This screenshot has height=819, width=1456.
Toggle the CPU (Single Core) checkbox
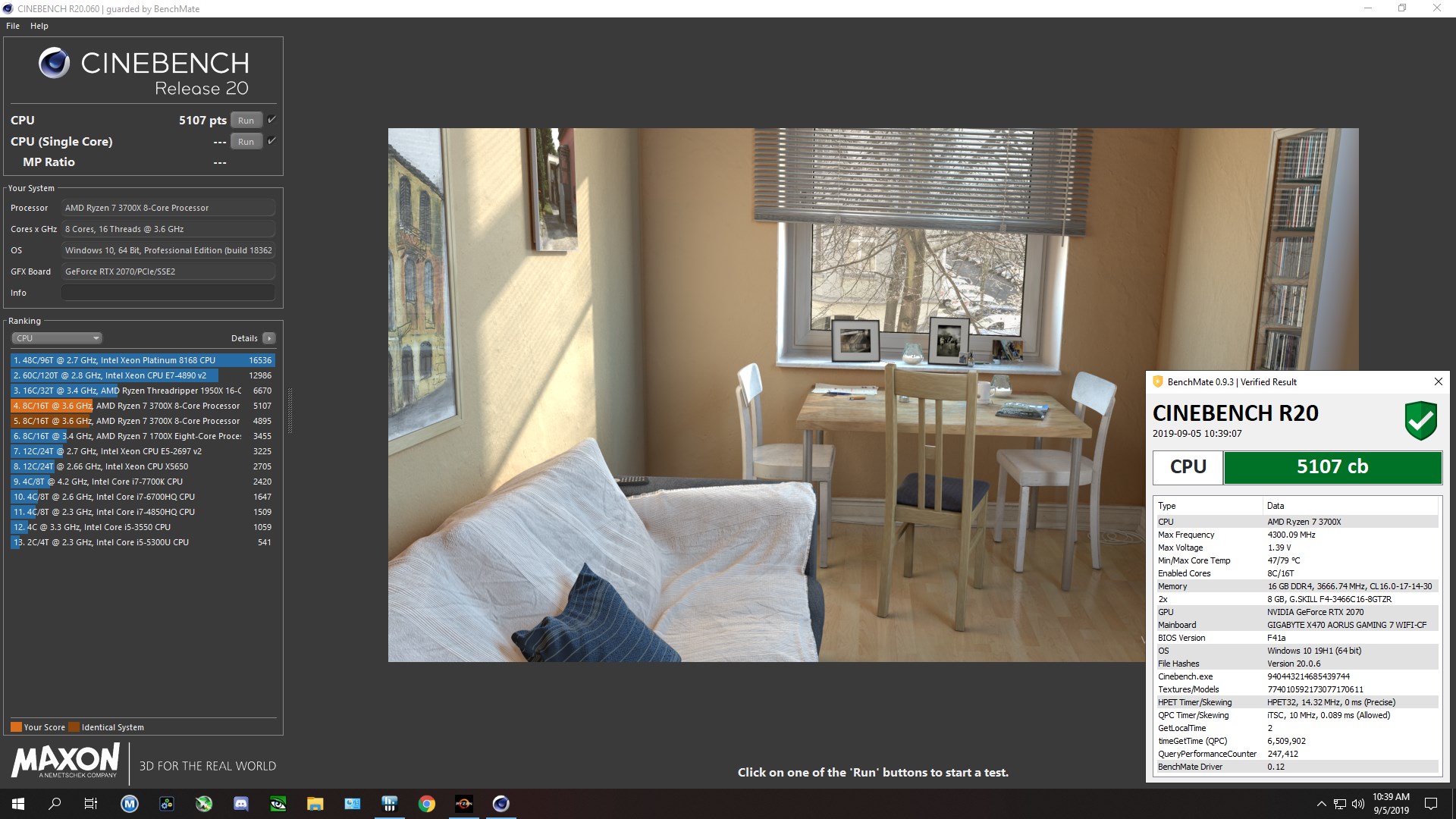(271, 141)
